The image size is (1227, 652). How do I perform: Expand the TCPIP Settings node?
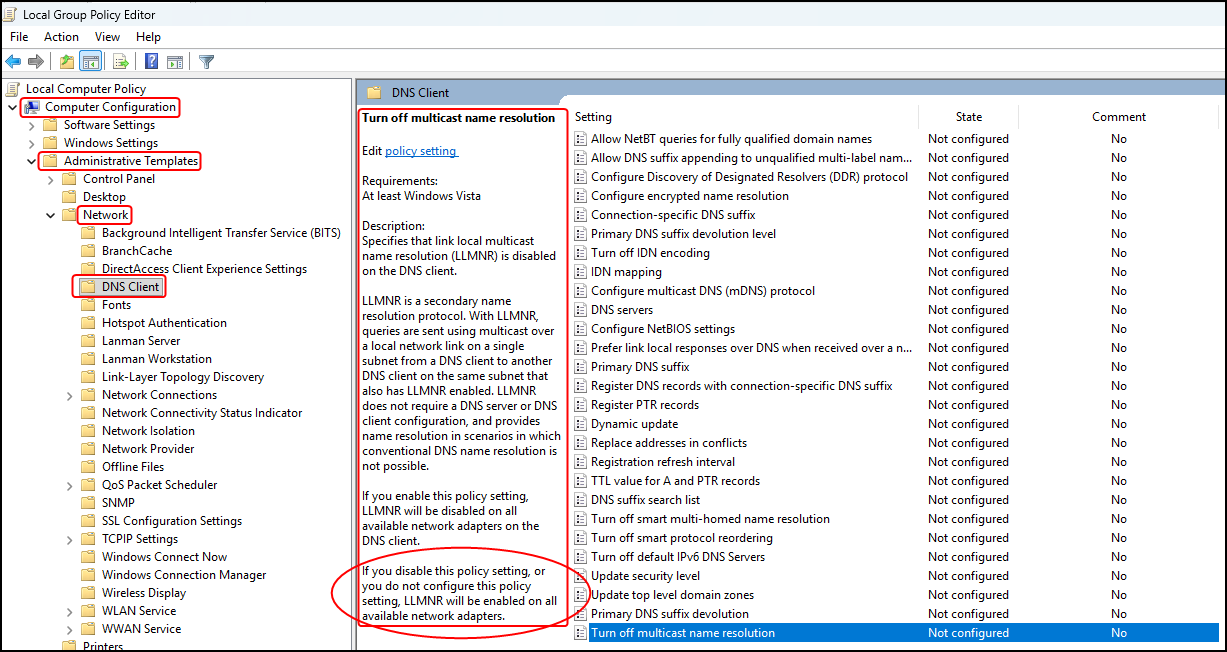pos(70,539)
